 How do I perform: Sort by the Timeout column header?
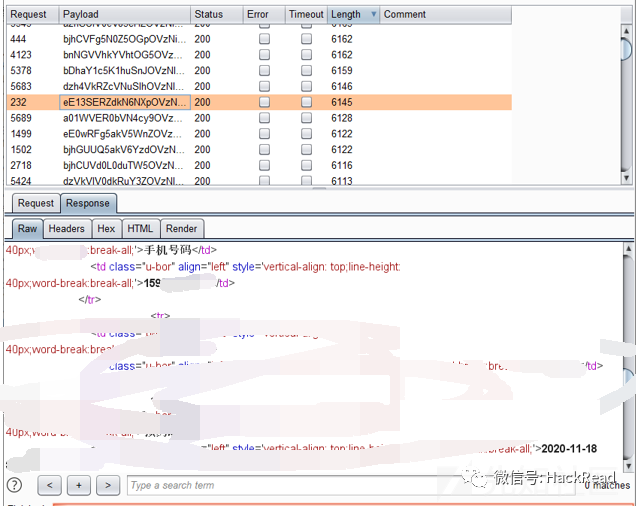pyautogui.click(x=306, y=15)
